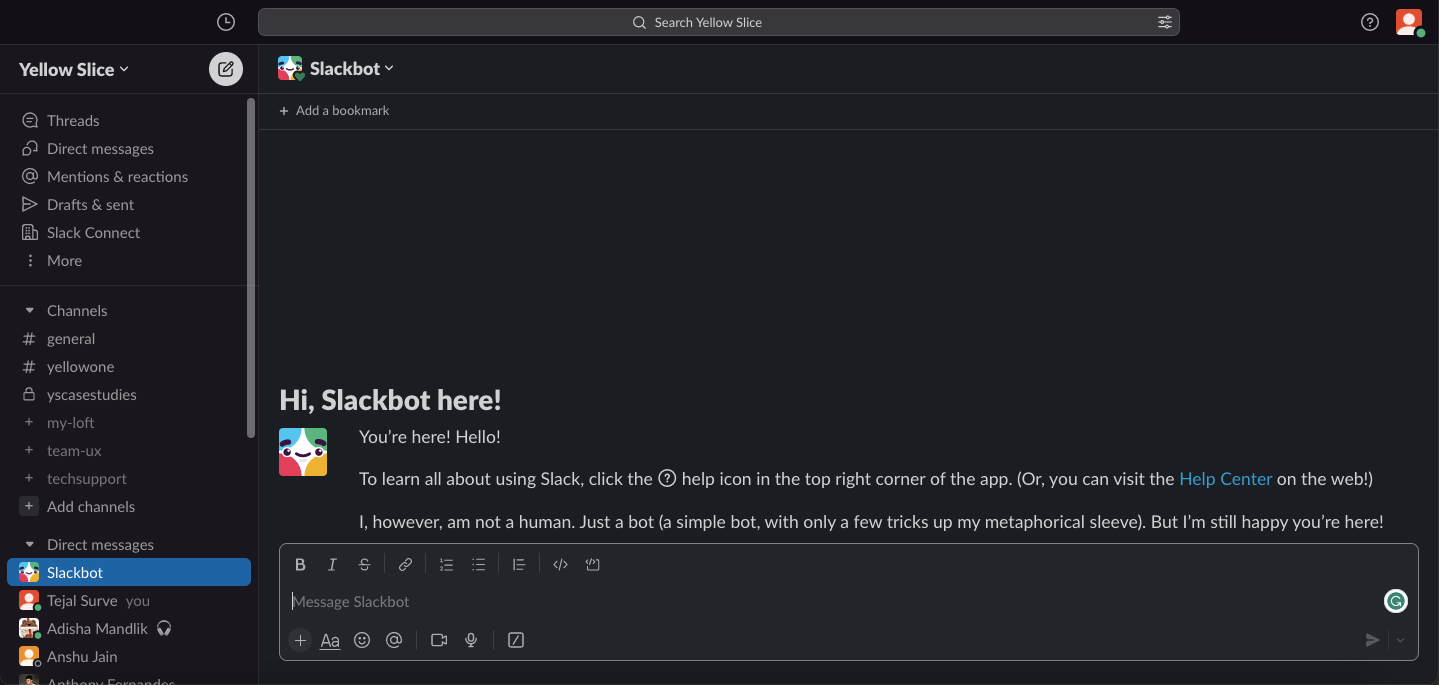The width and height of the screenshot is (1439, 685).
Task: Click the help question mark icon
Action: [x=1370, y=22]
